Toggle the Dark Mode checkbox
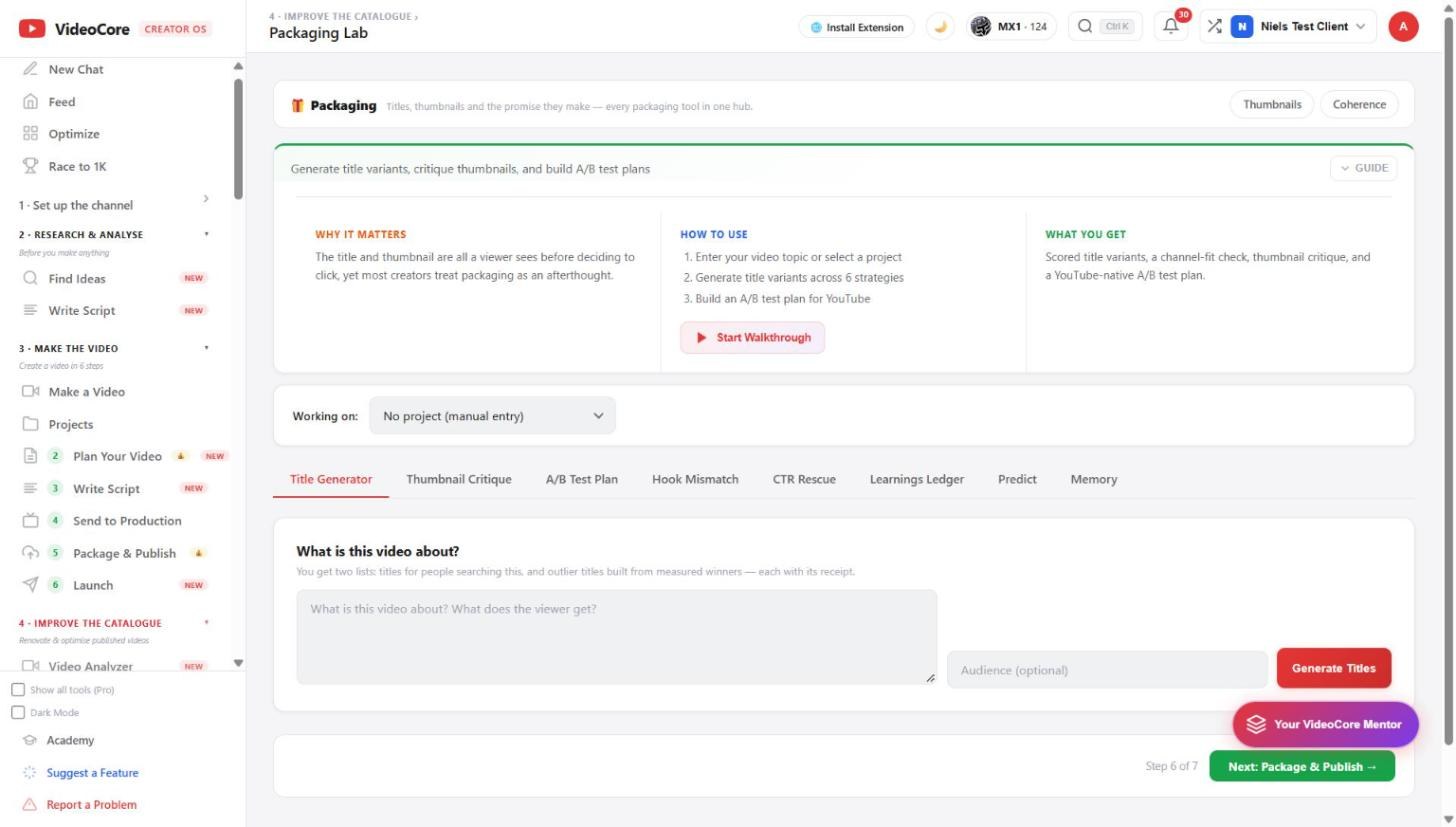Viewport: 1456px width, 827px height. coord(18,713)
